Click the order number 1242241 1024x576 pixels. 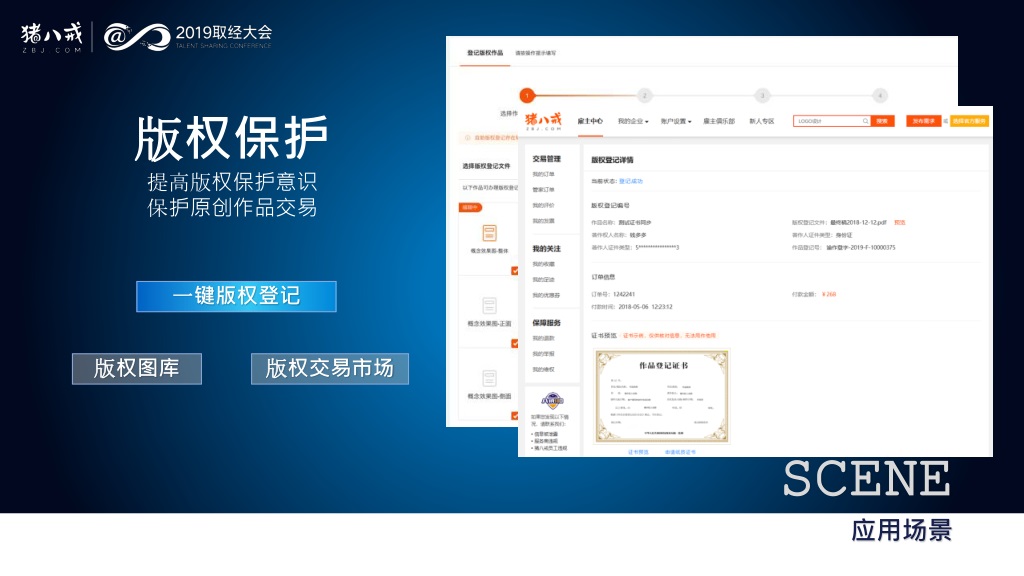pos(624,295)
